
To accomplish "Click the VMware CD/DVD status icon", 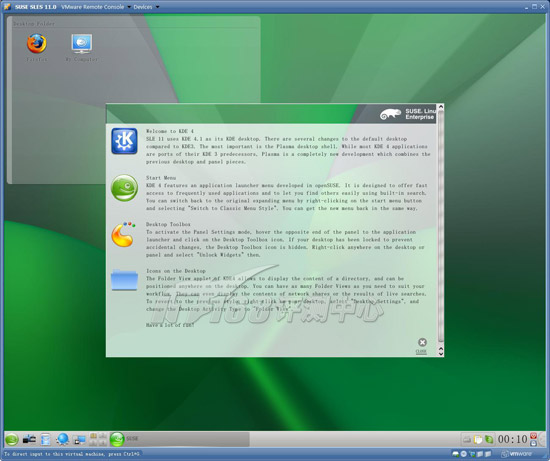I will point(464,454).
